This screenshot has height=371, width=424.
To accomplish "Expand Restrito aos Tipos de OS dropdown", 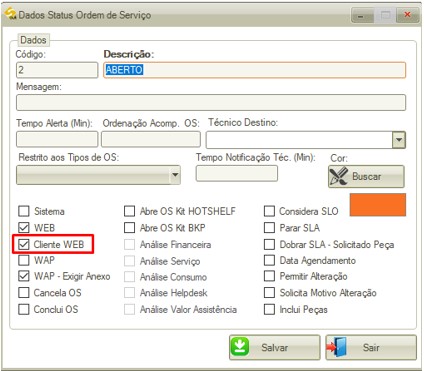I will [175, 175].
